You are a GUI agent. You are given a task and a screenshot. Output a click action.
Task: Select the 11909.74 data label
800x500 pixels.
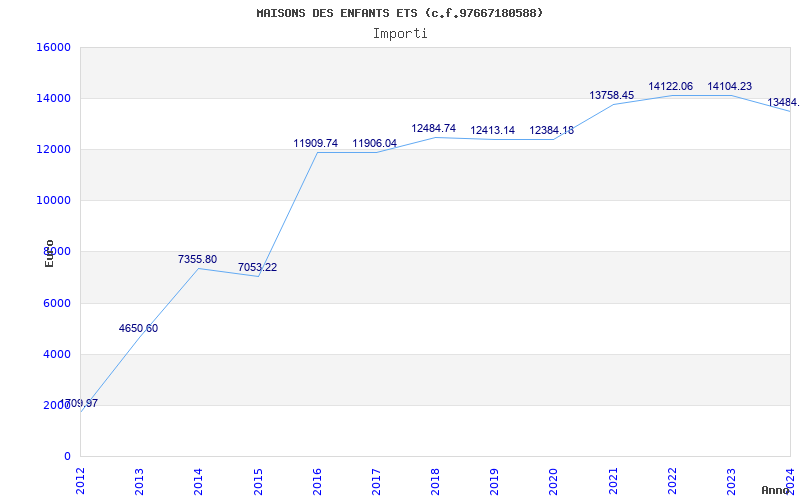(315, 143)
